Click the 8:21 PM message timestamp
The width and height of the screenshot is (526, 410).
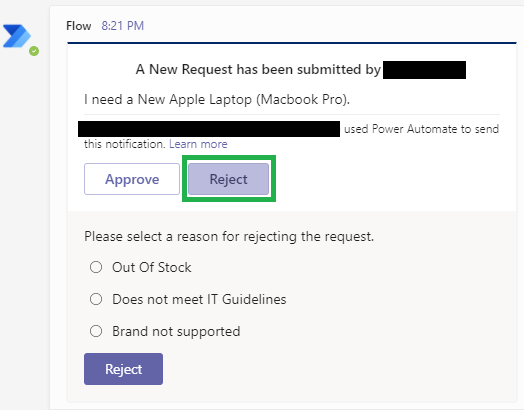pyautogui.click(x=123, y=26)
